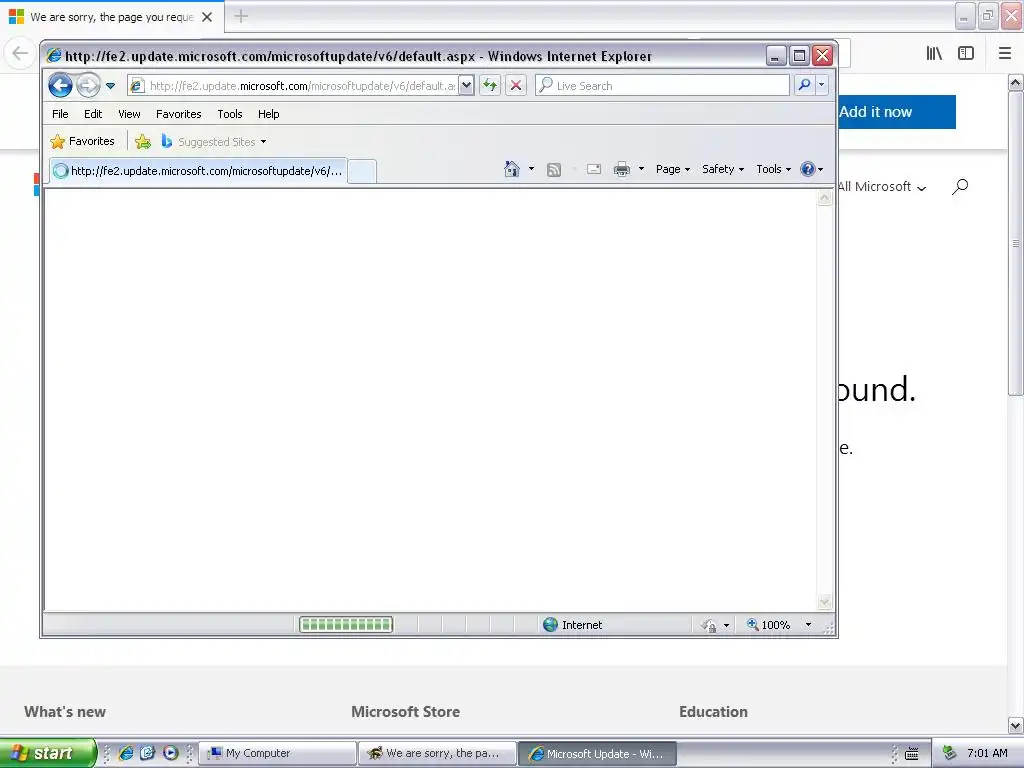
Task: Open a new tab in Internet Explorer
Action: tap(362, 172)
